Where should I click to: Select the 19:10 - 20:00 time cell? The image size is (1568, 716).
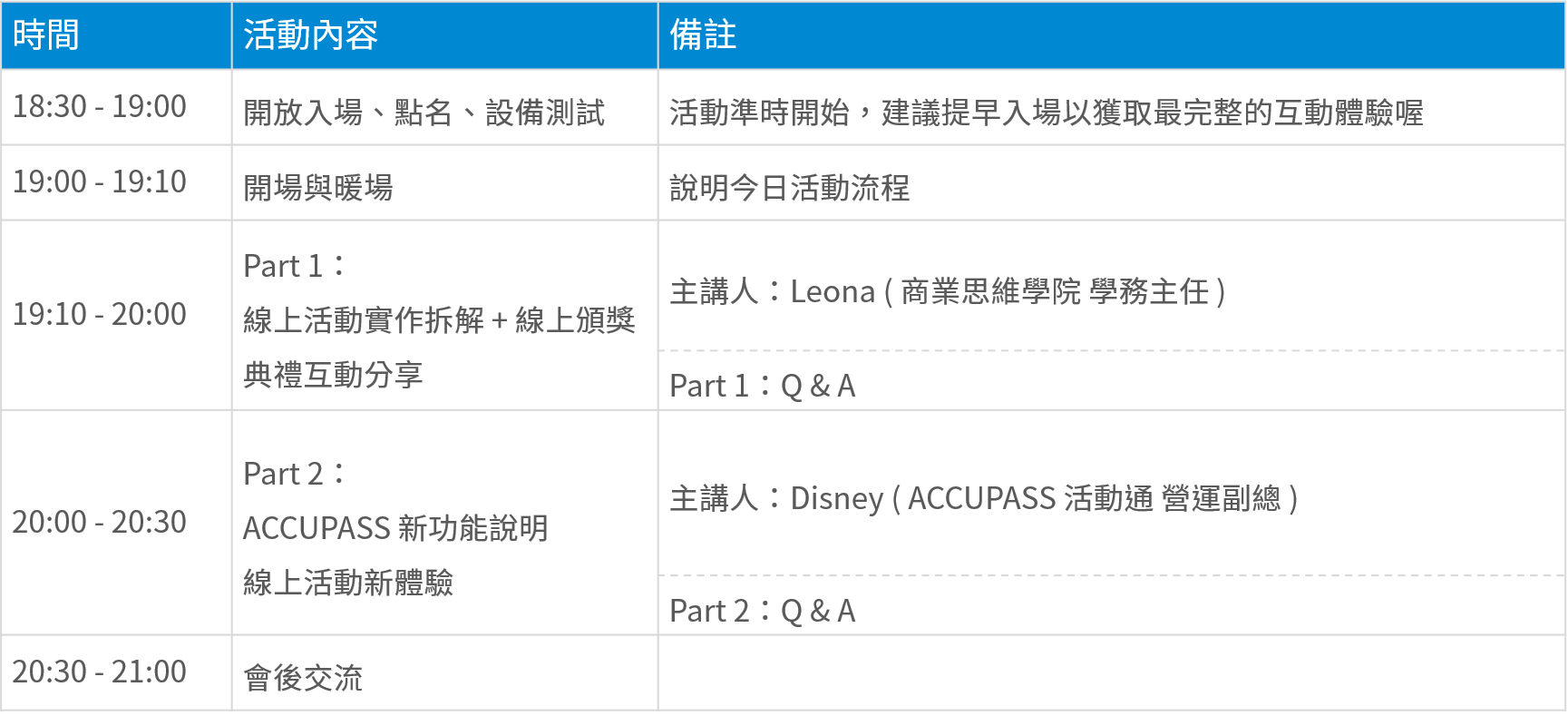(x=100, y=315)
